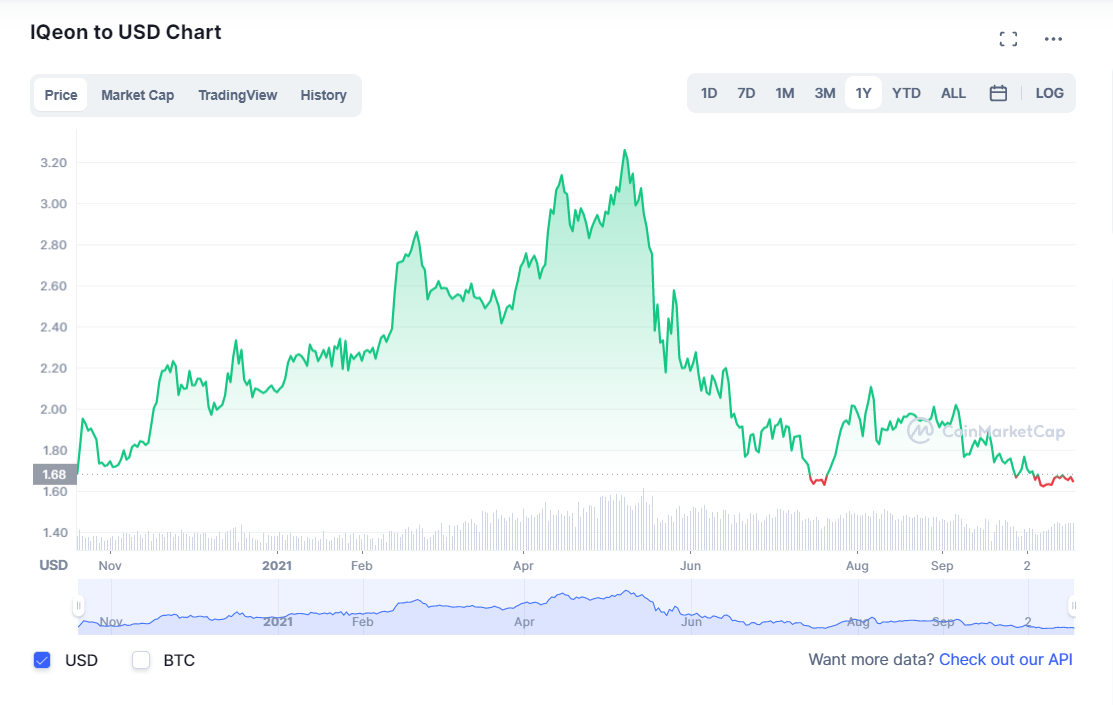This screenshot has width=1113, height=705.
Task: Select the 3M time range
Action: [825, 93]
